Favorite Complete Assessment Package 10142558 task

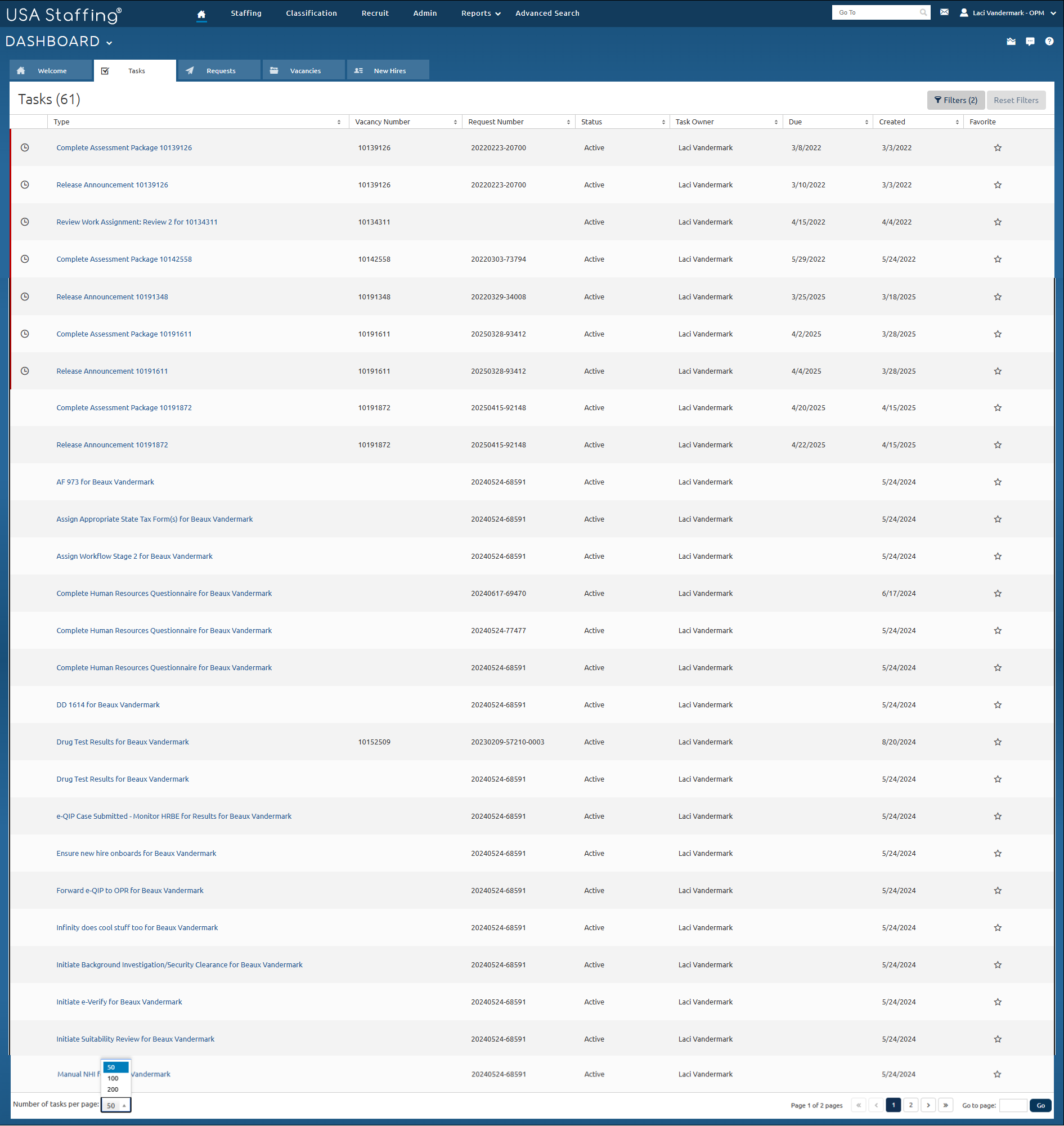998,259
